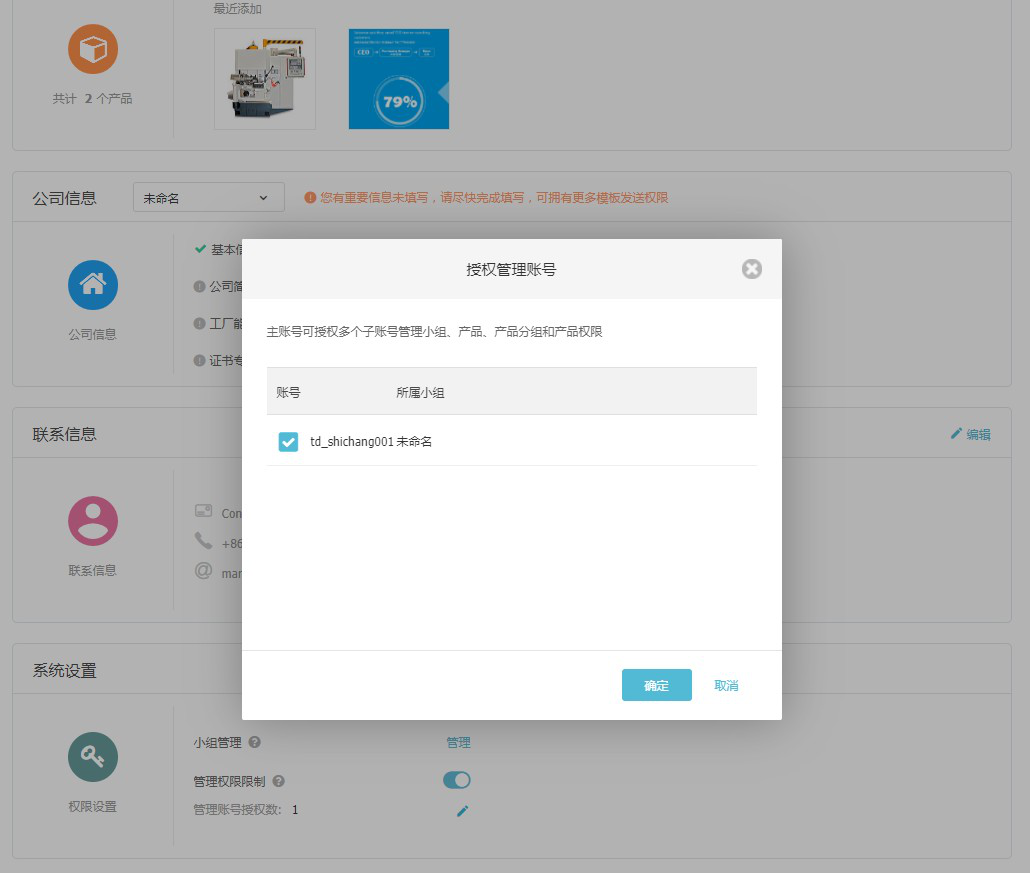Image resolution: width=1030 pixels, height=873 pixels.
Task: Click the 公司信息 house icon
Action: click(92, 285)
